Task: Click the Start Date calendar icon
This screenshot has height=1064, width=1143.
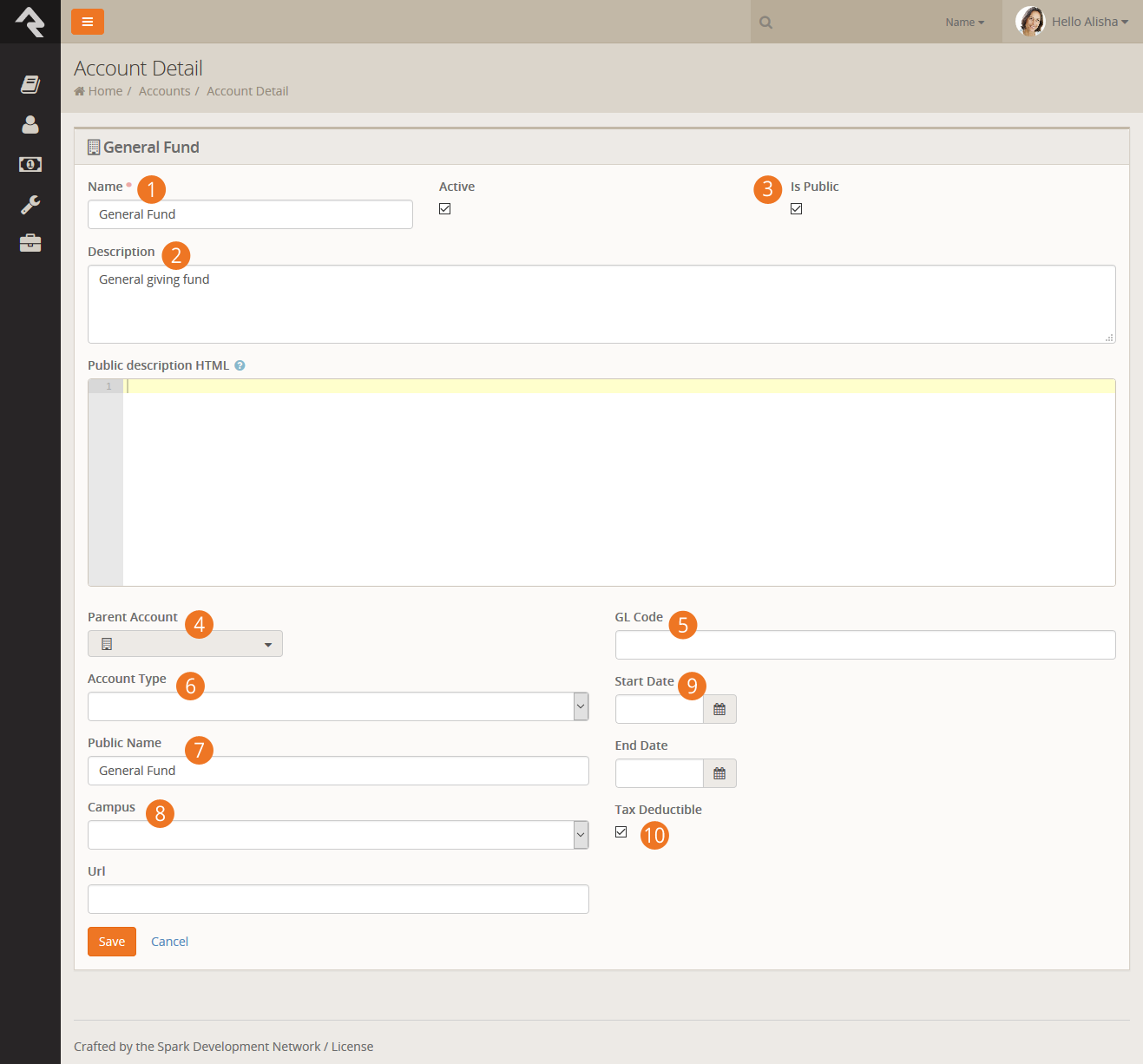Action: pos(719,709)
